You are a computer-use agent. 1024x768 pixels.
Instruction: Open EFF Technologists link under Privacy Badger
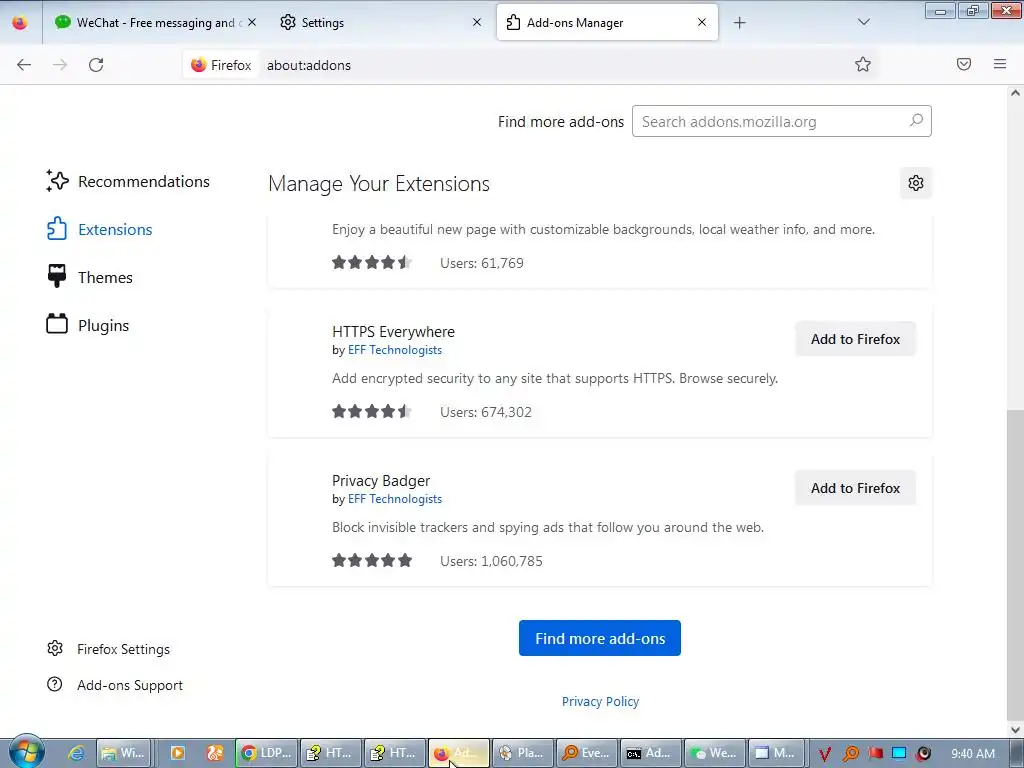pyautogui.click(x=394, y=499)
